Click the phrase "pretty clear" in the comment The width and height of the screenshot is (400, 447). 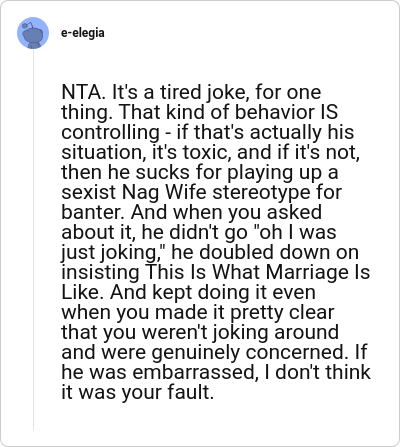click(282, 312)
